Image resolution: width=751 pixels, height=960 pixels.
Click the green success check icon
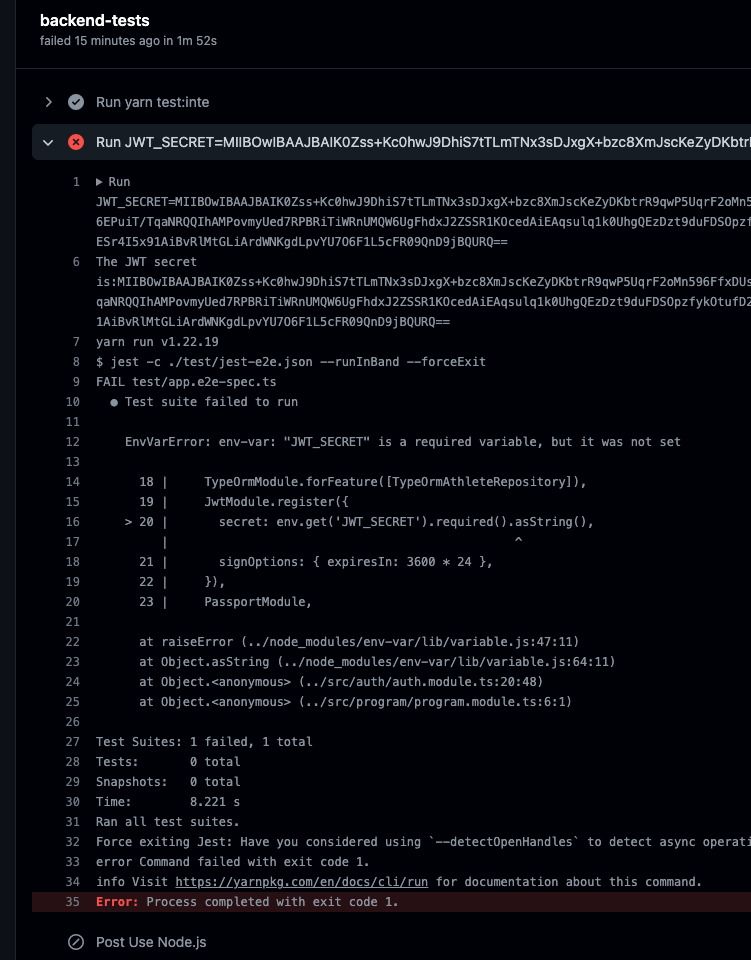pyautogui.click(x=76, y=102)
